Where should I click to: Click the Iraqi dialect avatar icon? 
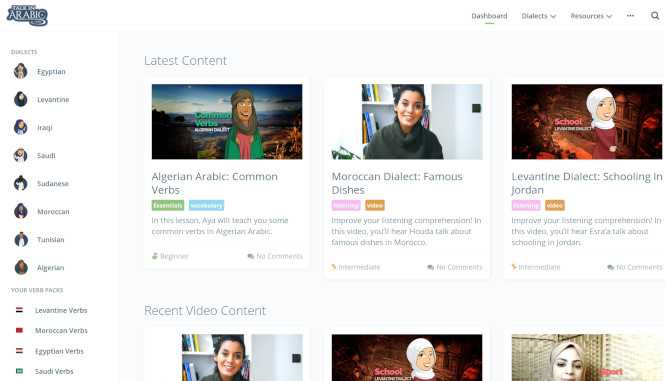tap(20, 127)
